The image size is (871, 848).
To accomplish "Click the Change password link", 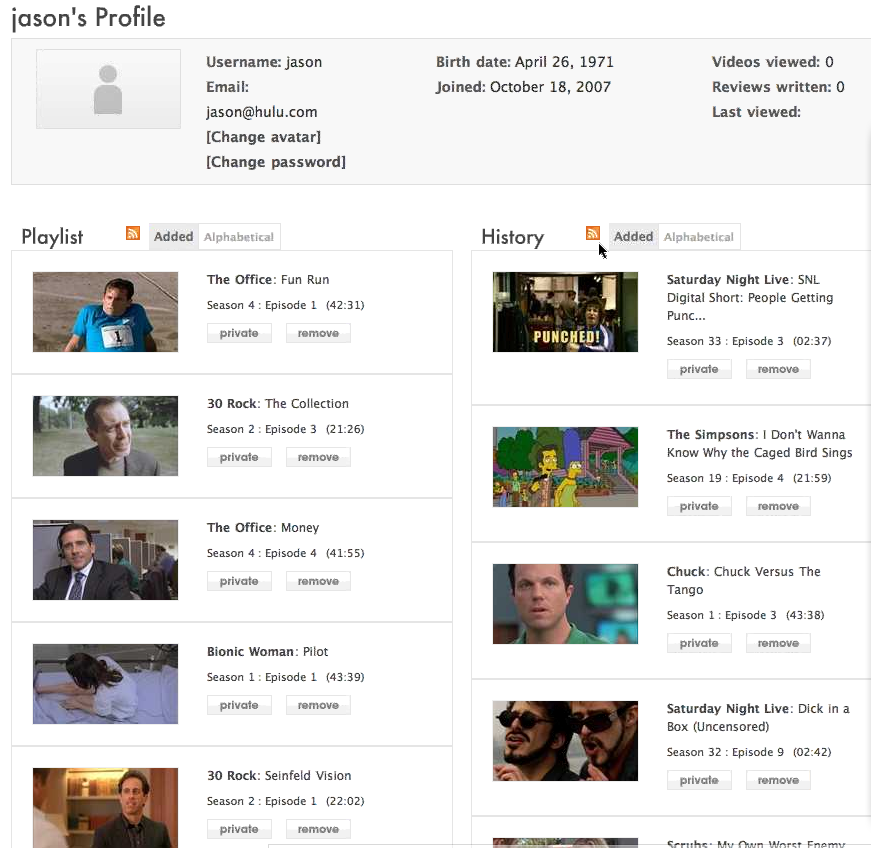I will [x=275, y=162].
